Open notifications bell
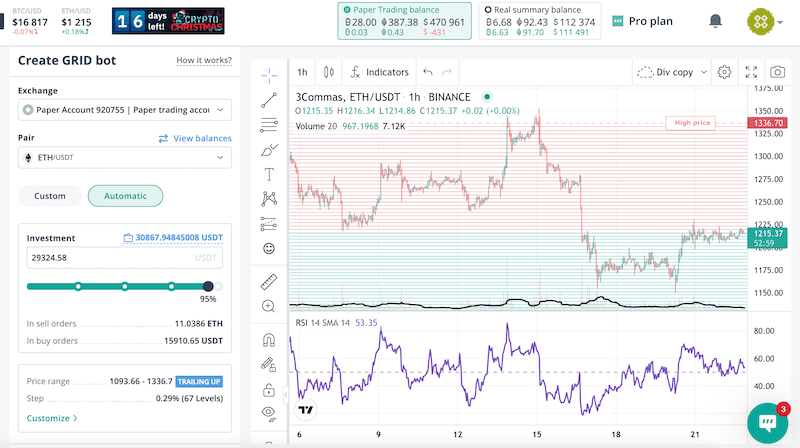The width and height of the screenshot is (800, 448). point(715,21)
